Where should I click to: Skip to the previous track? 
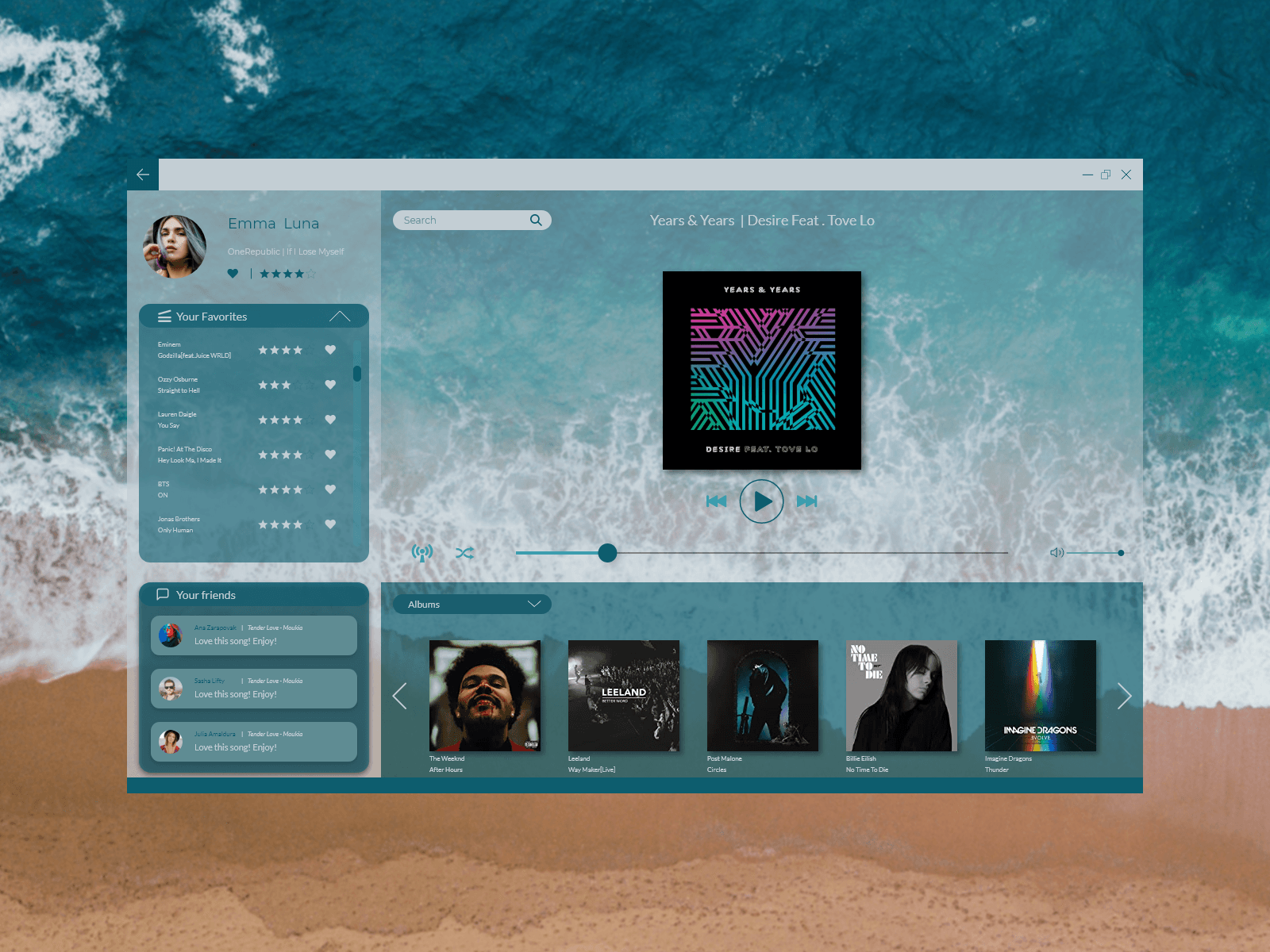click(717, 501)
